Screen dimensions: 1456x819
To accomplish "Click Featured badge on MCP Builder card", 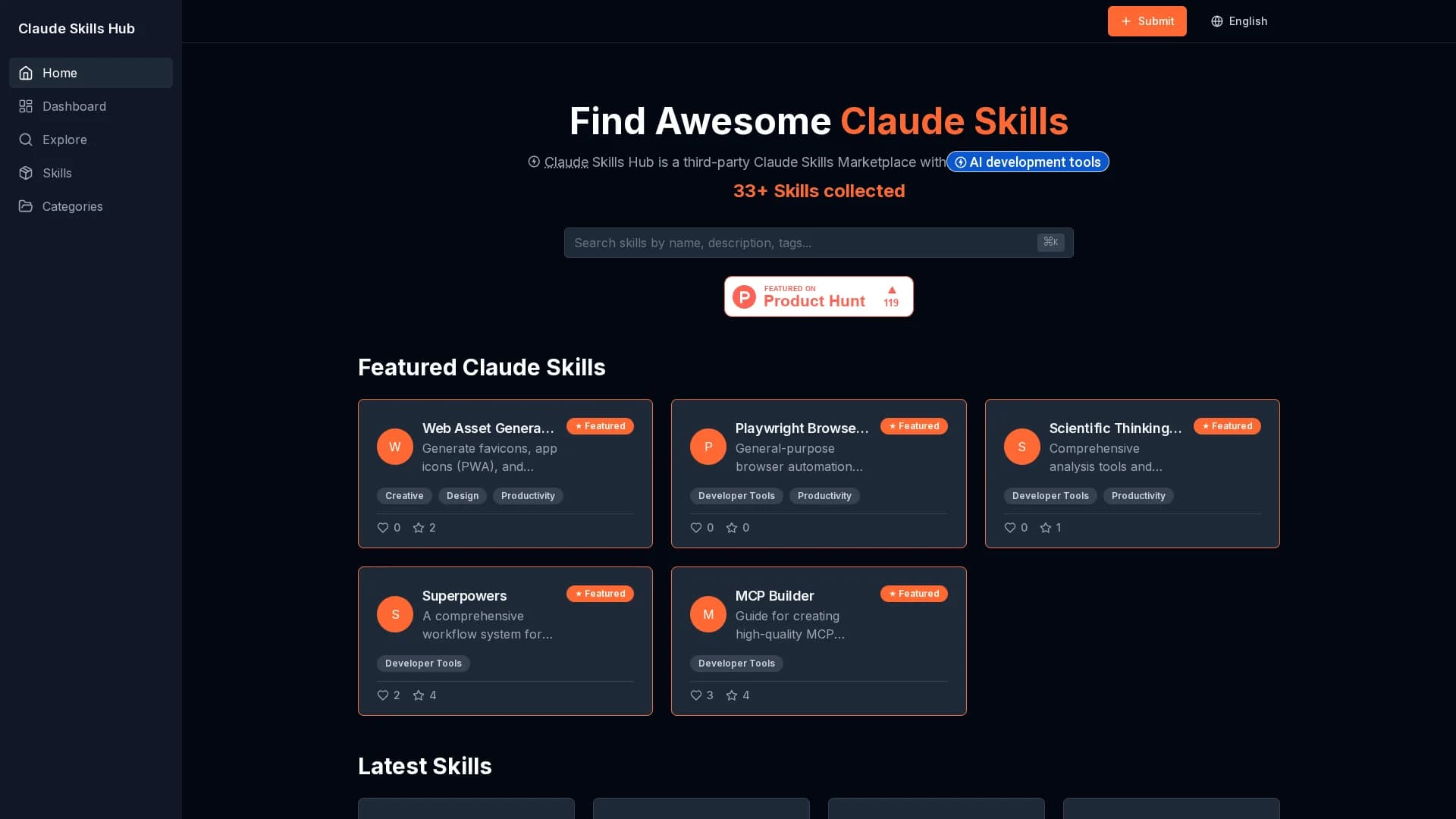I will click(x=914, y=594).
